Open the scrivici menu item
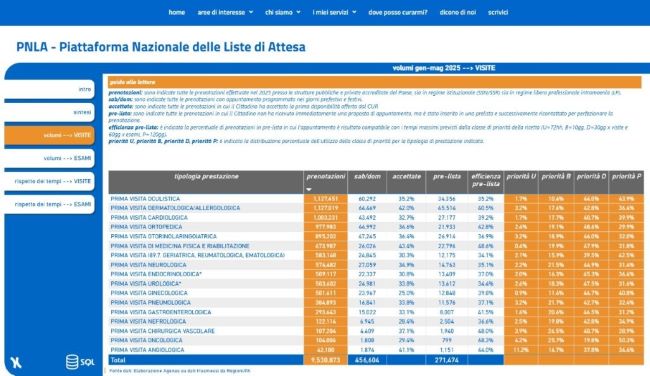This screenshot has width=650, height=376. click(498, 12)
